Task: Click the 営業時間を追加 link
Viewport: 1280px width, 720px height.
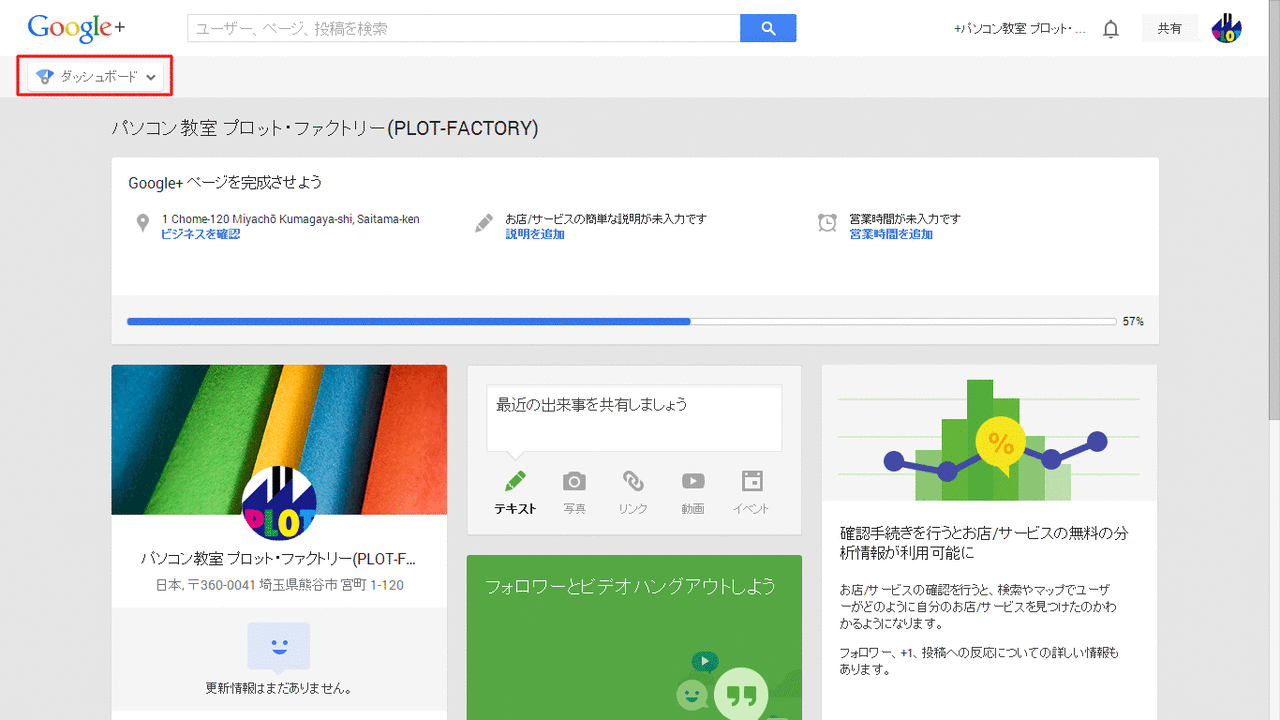Action: coord(890,234)
